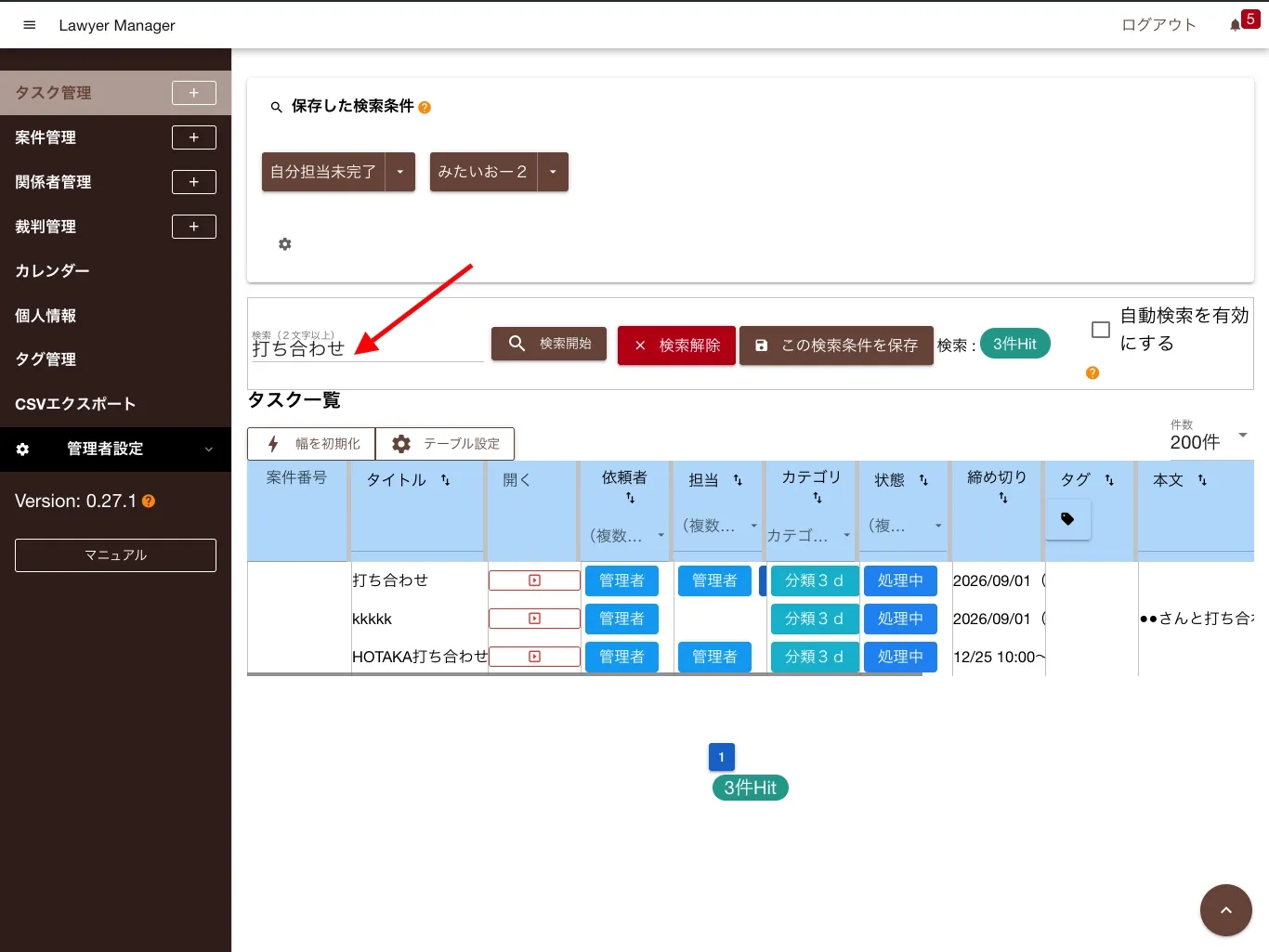Click この検索条件を保存 button

836,346
